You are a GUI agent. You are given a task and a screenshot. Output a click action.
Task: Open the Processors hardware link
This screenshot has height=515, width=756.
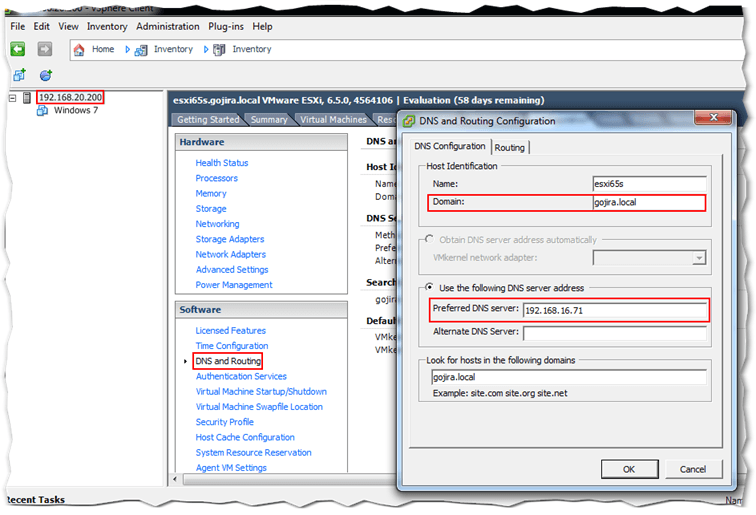click(x=216, y=178)
